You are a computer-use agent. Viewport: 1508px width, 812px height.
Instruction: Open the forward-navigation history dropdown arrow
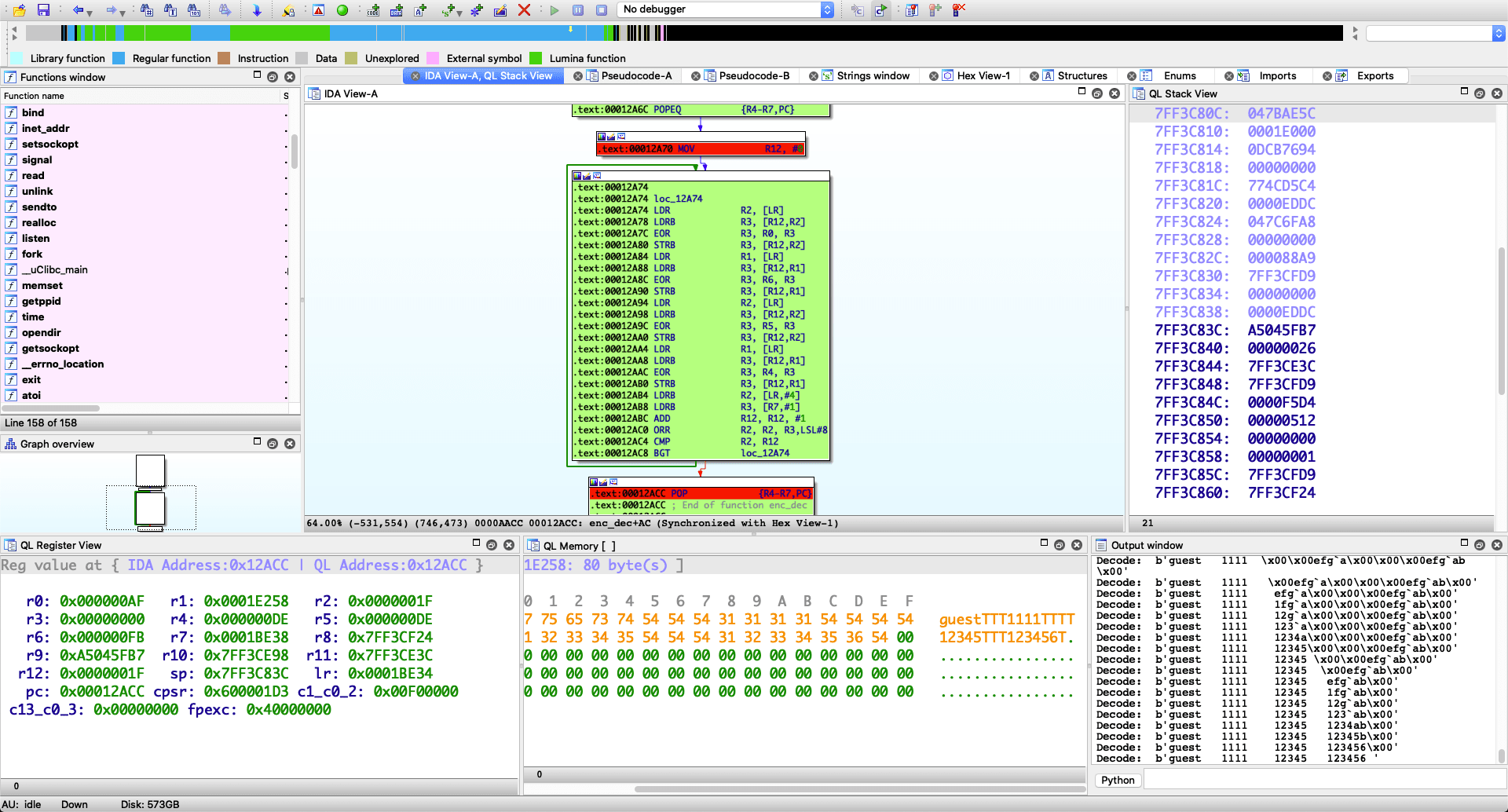click(x=123, y=13)
